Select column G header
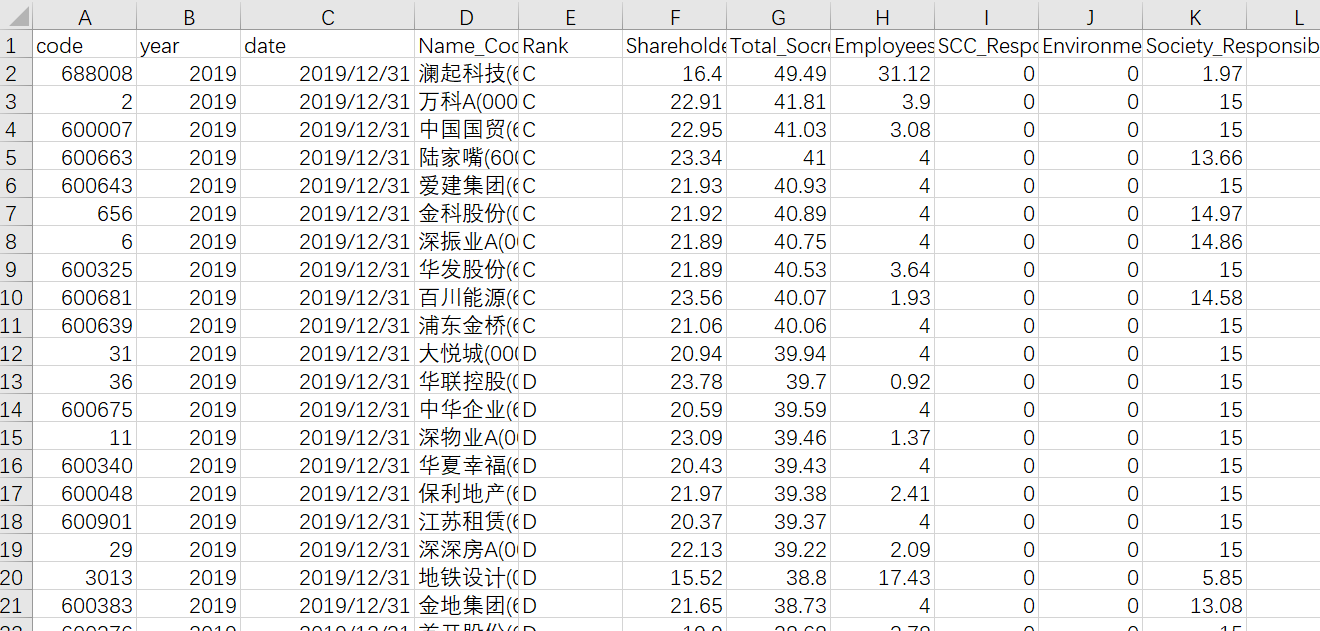This screenshot has width=1320, height=631. (779, 16)
